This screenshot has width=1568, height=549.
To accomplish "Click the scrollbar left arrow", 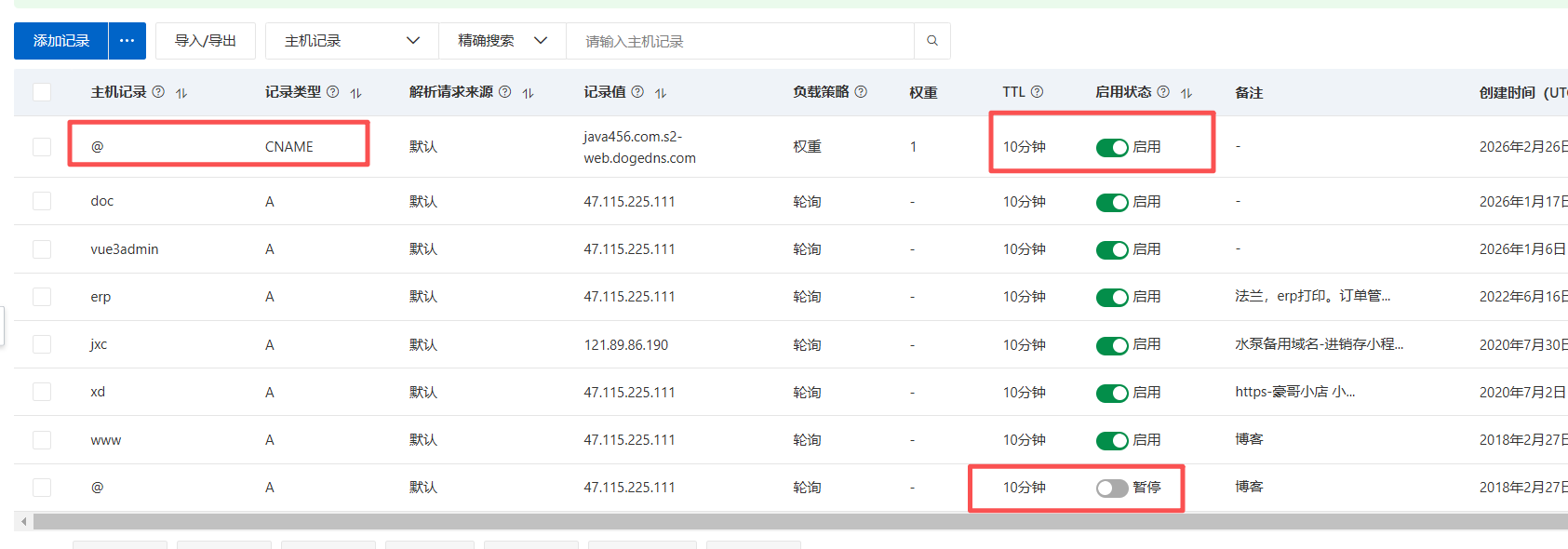I will (x=23, y=522).
